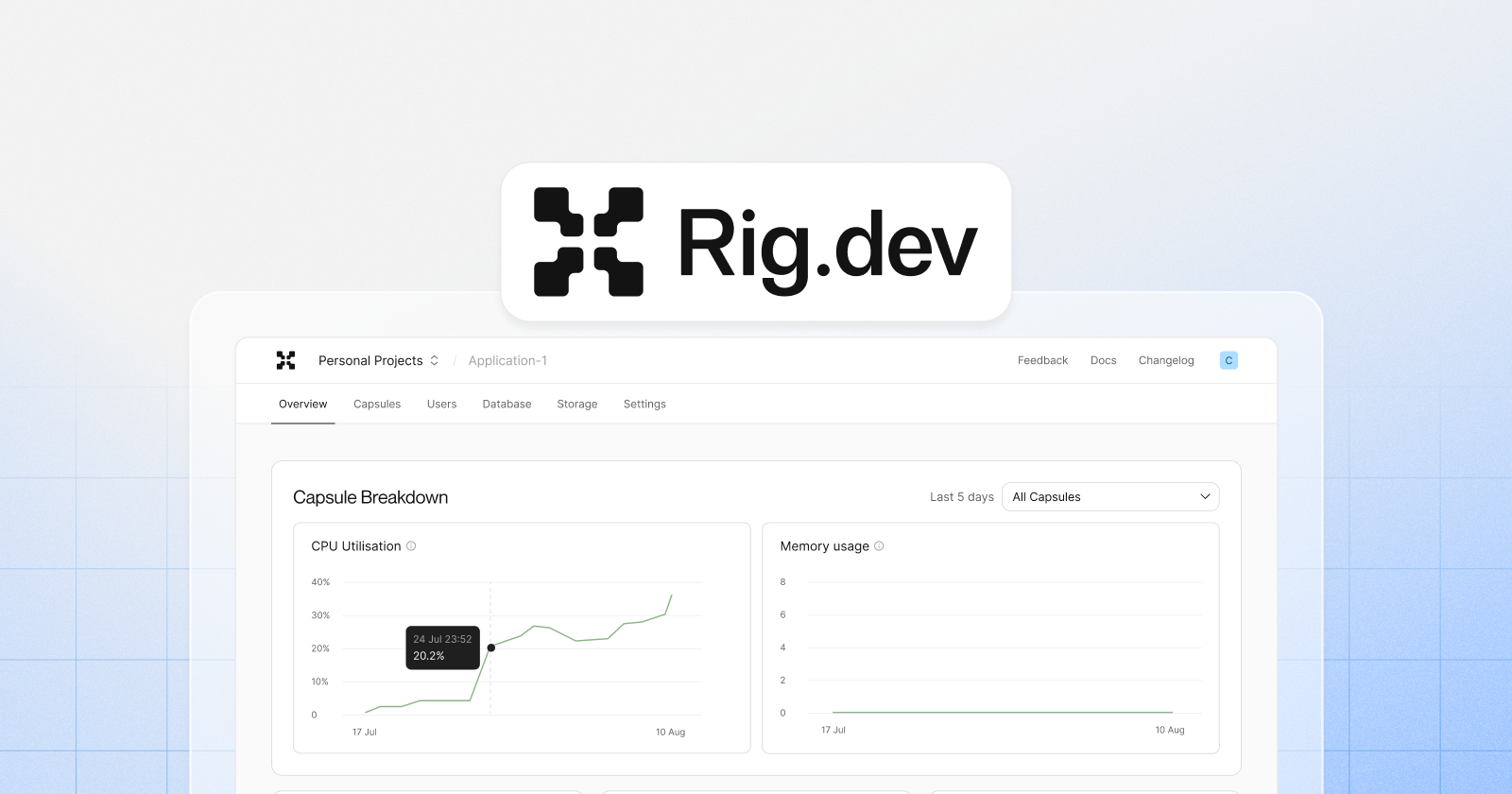Click the Application-1 breadcrumb

[x=507, y=360]
